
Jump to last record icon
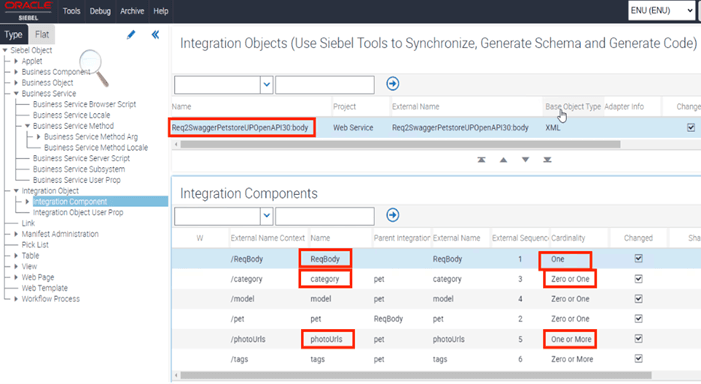[x=547, y=160]
